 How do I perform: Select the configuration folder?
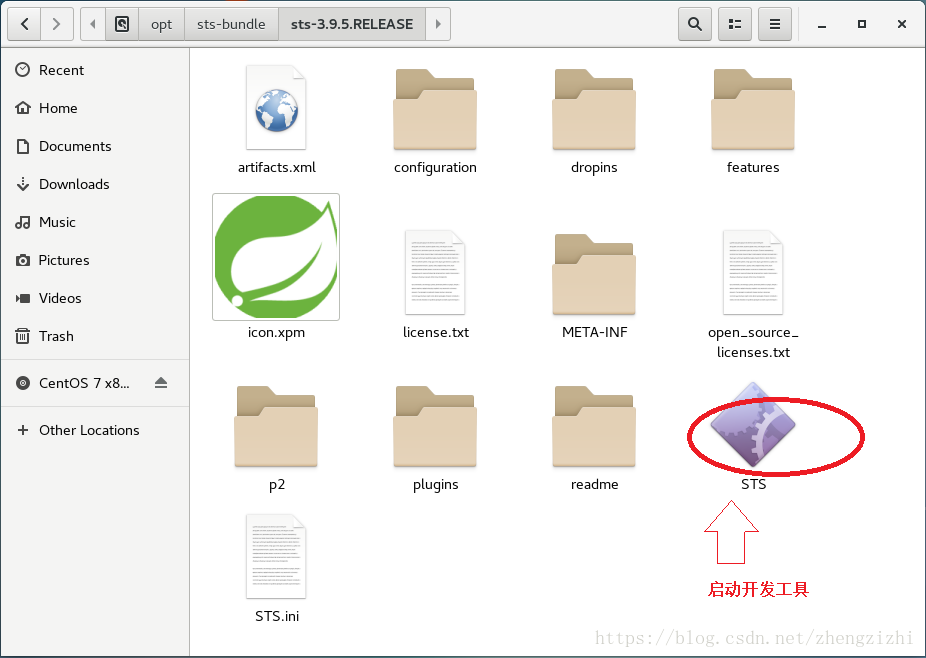[x=435, y=109]
